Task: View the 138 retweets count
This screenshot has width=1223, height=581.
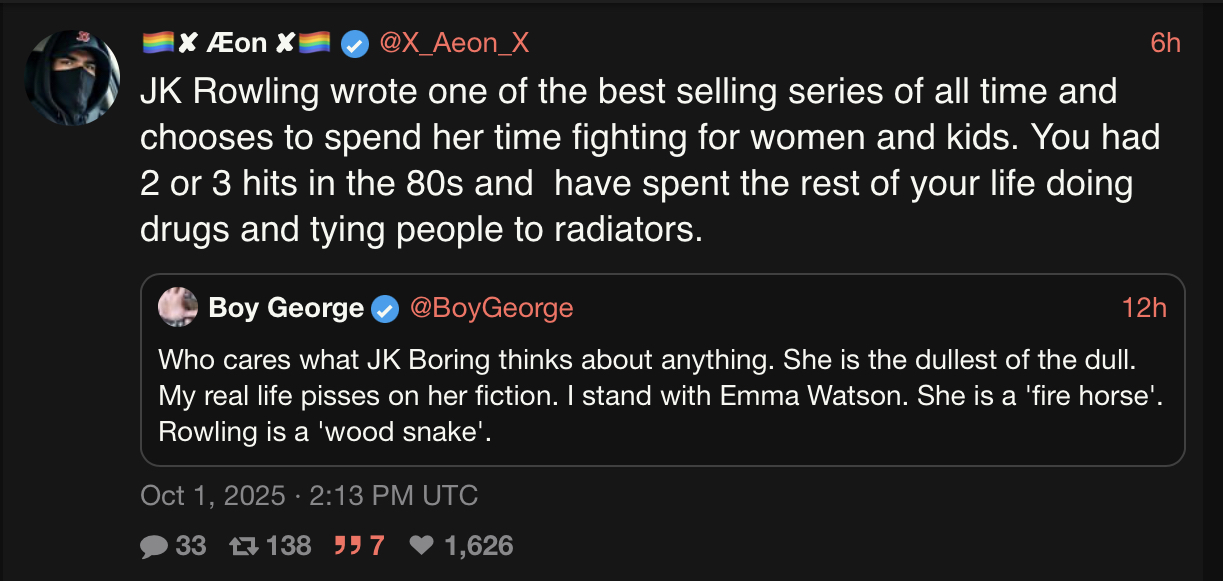Action: [x=290, y=545]
